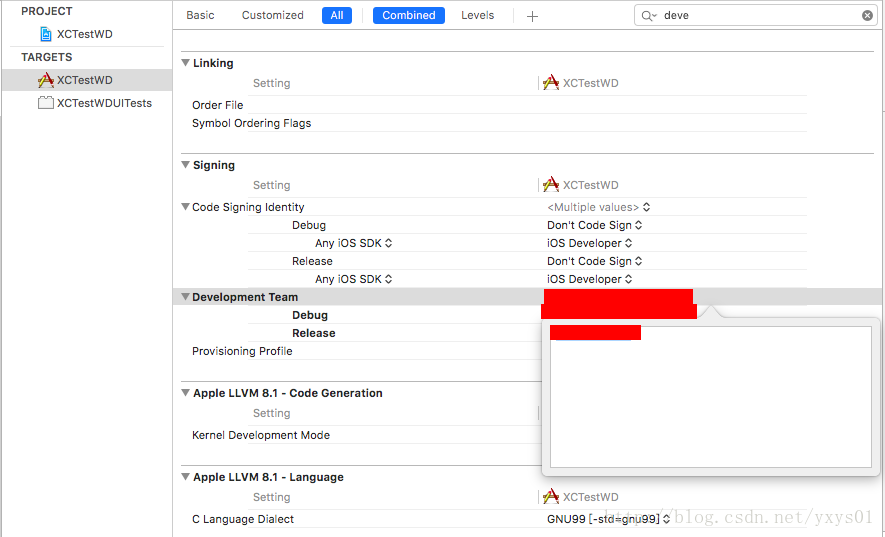This screenshot has width=885, height=537.
Task: Select the XCTestWDUITests target bundle icon
Action: [x=46, y=103]
